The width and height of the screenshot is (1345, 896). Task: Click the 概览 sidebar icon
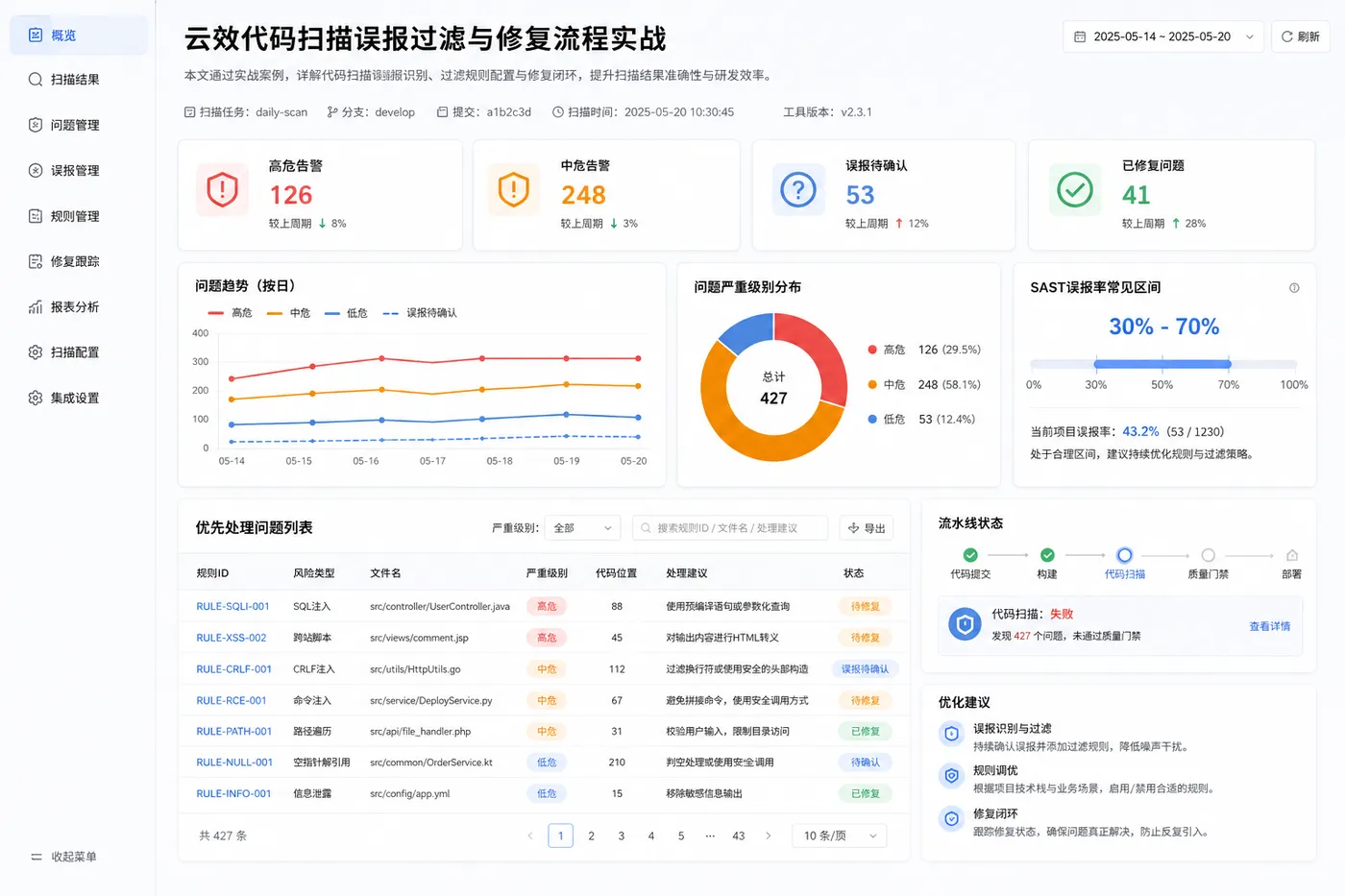(36, 36)
